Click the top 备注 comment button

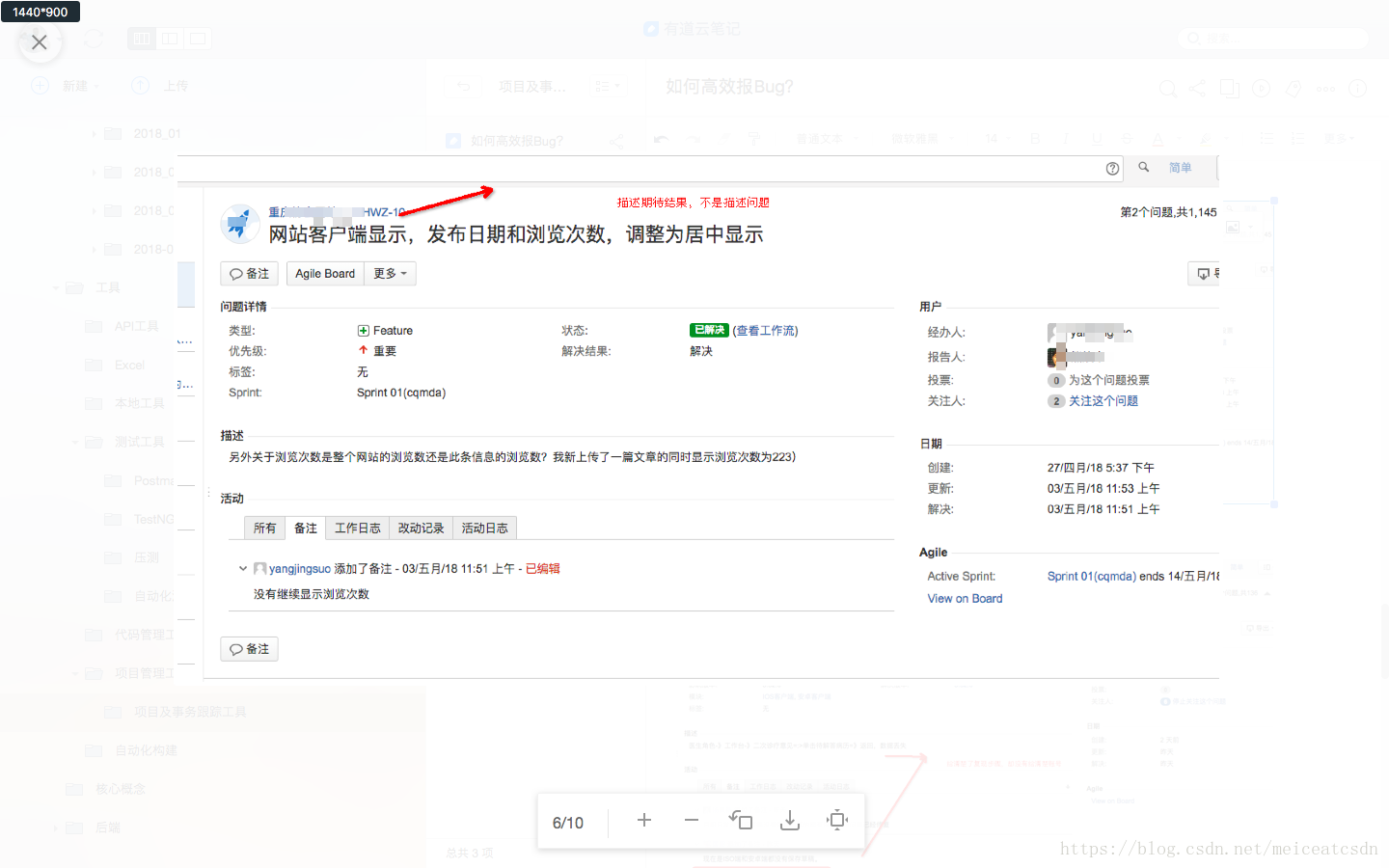250,274
